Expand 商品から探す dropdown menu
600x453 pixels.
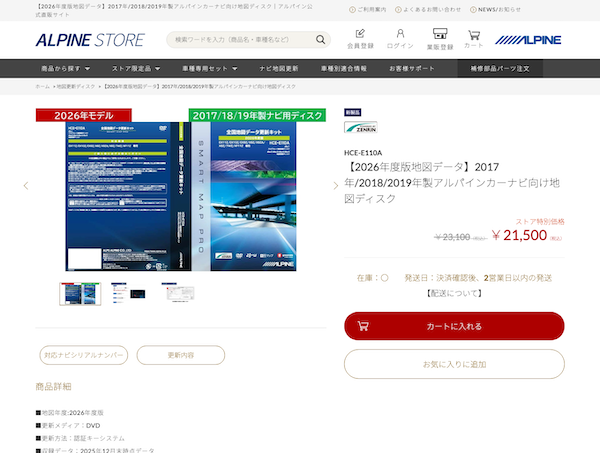point(65,68)
